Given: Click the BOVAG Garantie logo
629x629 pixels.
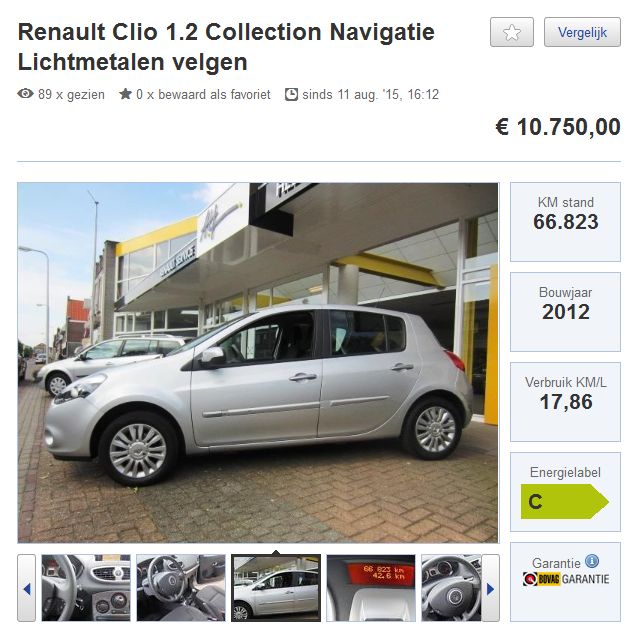Looking at the screenshot, I should 566,579.
